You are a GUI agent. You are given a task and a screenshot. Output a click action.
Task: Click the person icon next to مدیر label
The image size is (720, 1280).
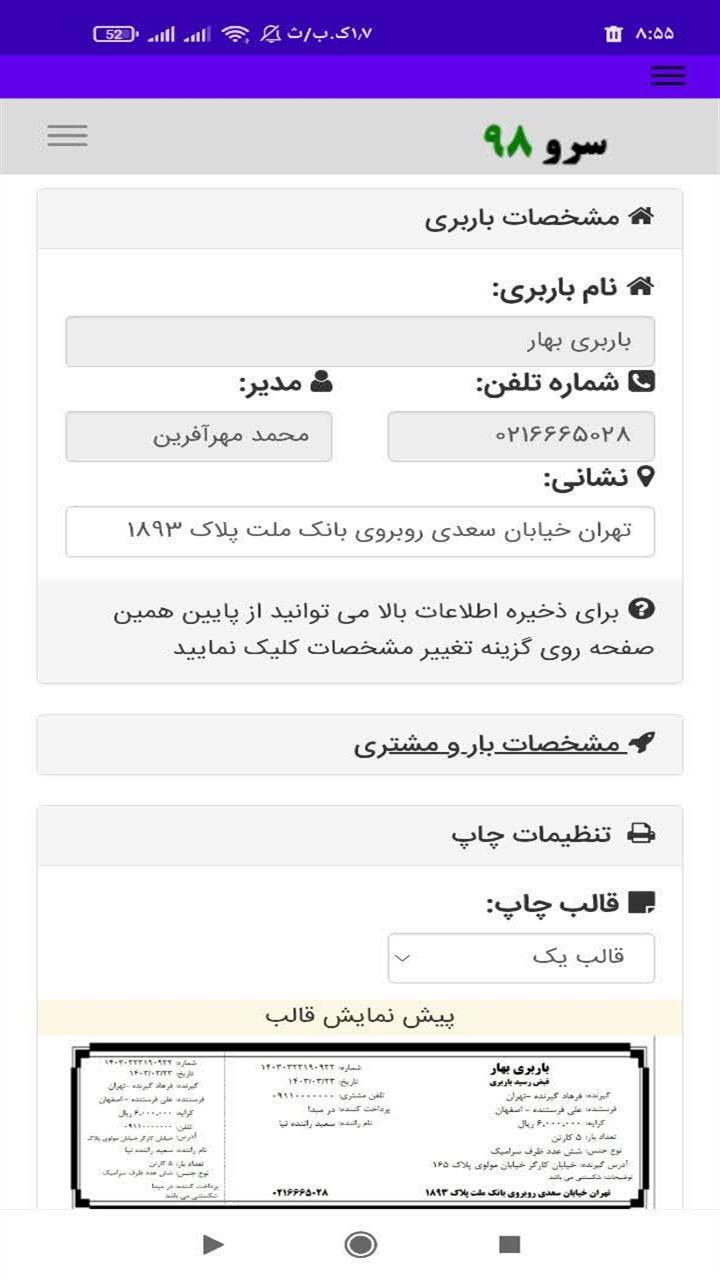coord(323,381)
